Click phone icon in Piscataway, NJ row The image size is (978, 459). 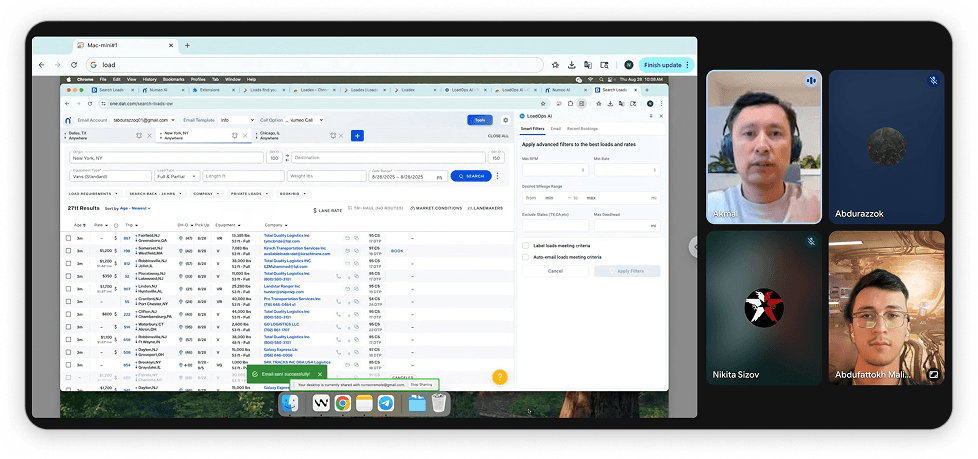point(339,275)
